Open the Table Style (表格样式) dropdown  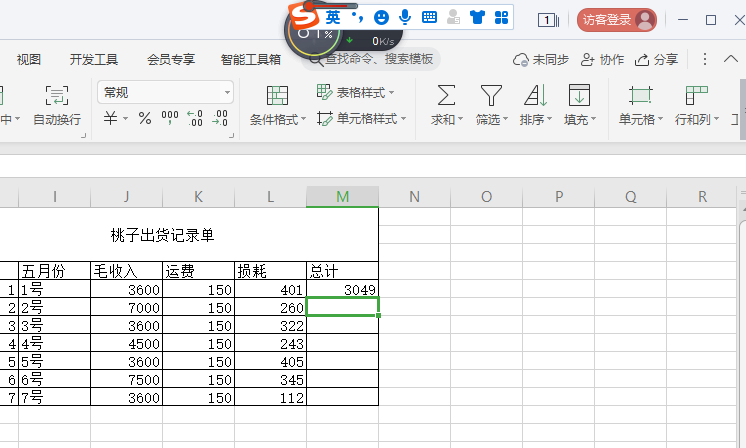356,93
